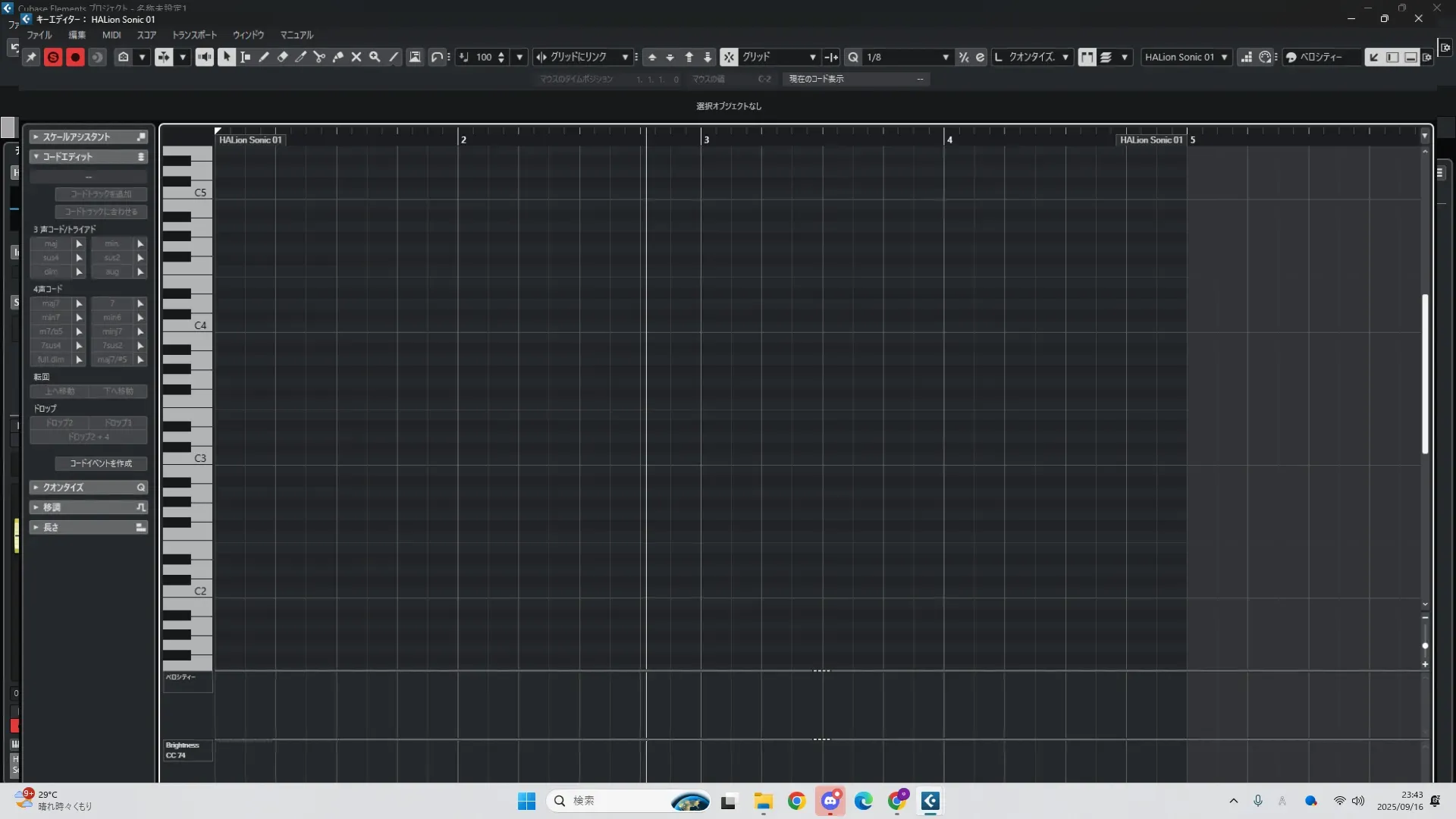Open the MIDI menu
Image resolution: width=1456 pixels, height=819 pixels.
pos(111,35)
